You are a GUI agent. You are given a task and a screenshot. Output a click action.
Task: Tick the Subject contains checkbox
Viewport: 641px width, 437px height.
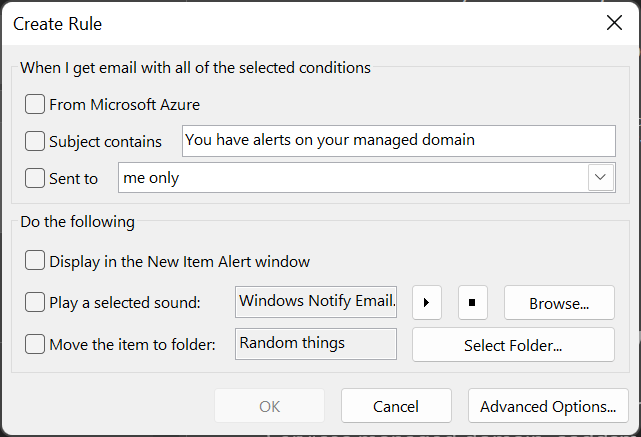point(35,141)
